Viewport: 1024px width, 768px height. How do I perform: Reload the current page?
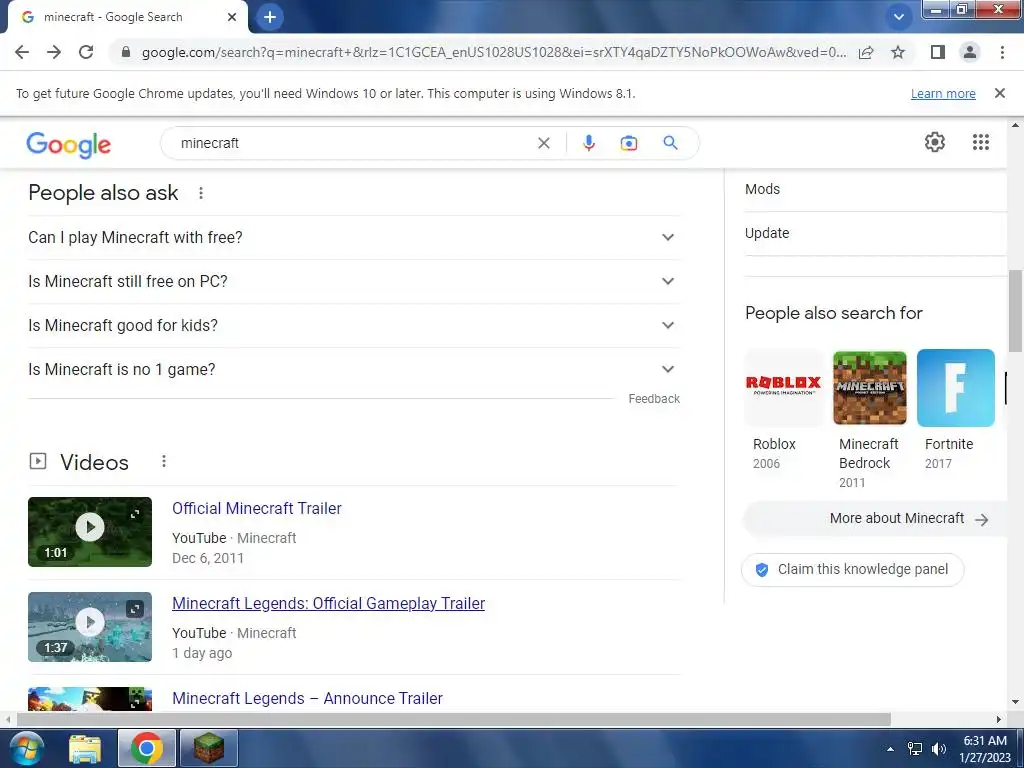pos(86,52)
